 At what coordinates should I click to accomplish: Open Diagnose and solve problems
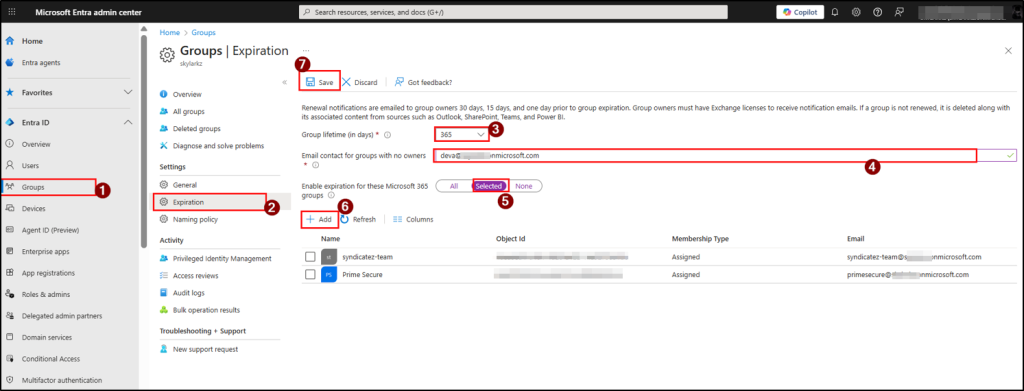pyautogui.click(x=218, y=146)
